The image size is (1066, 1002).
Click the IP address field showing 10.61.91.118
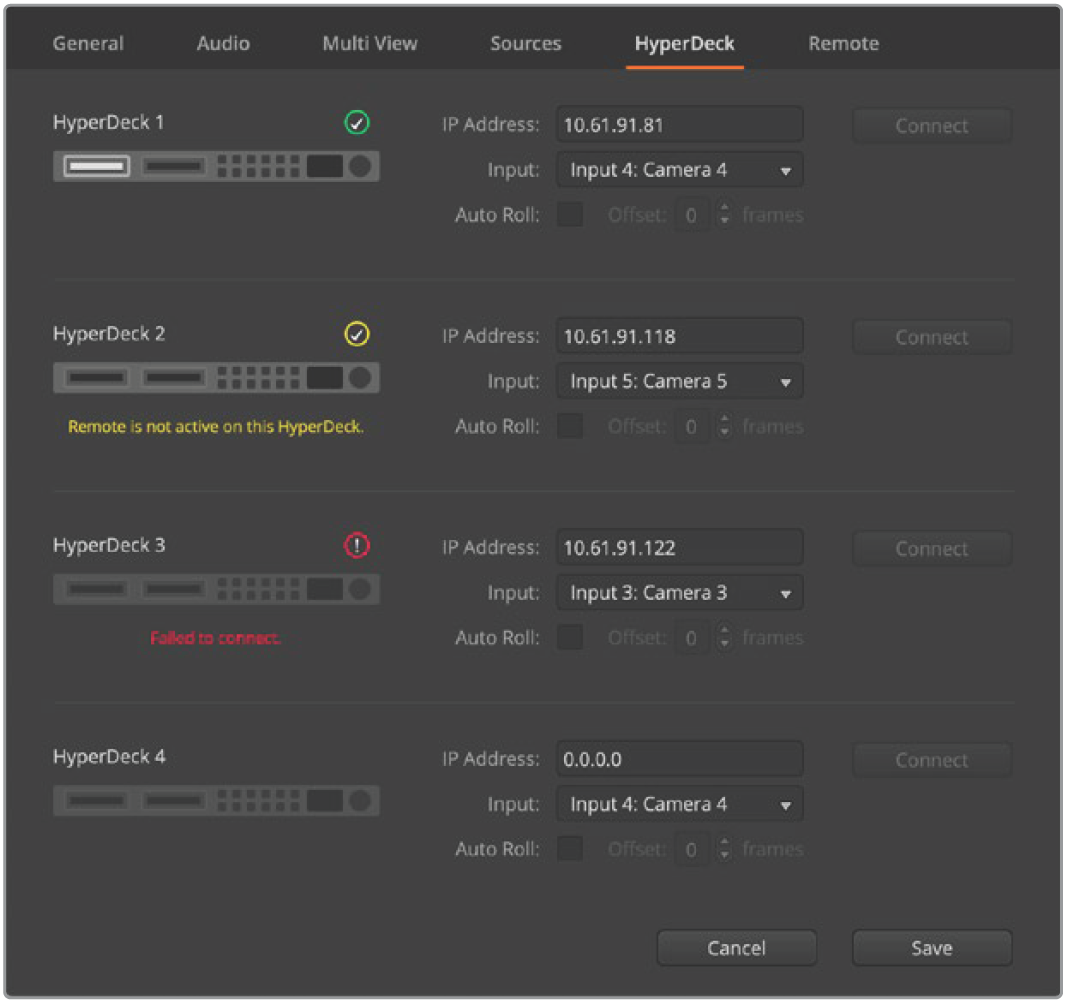[x=679, y=336]
